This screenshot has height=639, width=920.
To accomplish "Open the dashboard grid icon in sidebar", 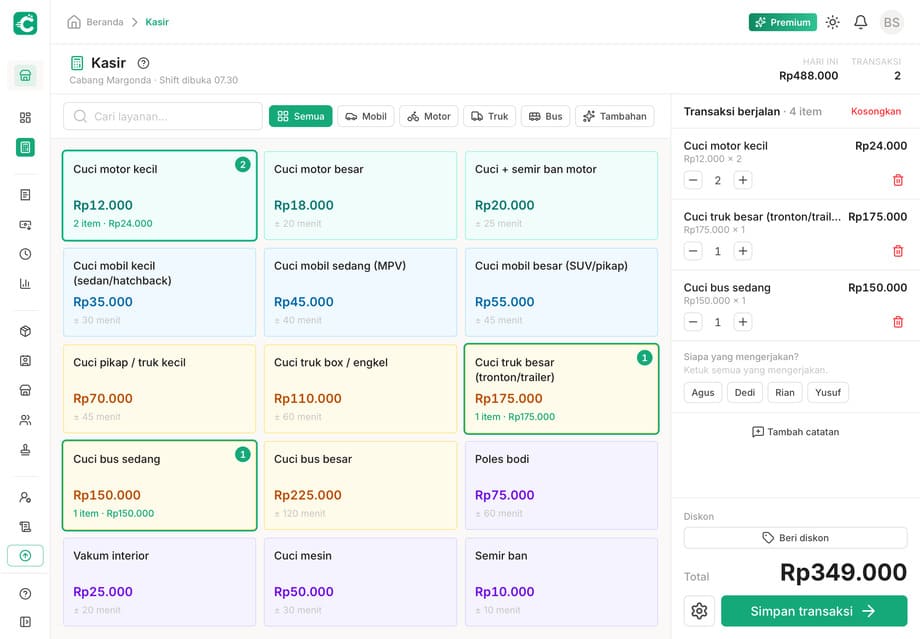I will click(x=25, y=117).
